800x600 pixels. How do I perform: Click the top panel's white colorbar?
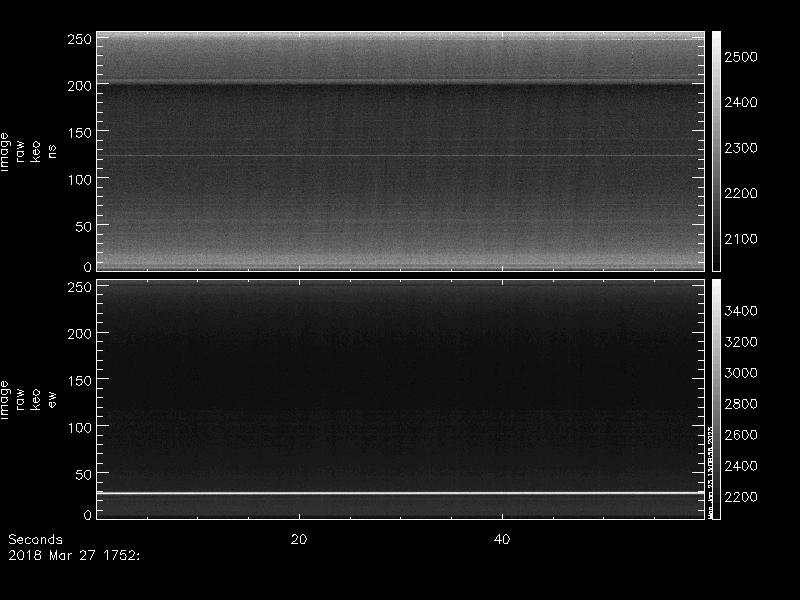coord(716,150)
